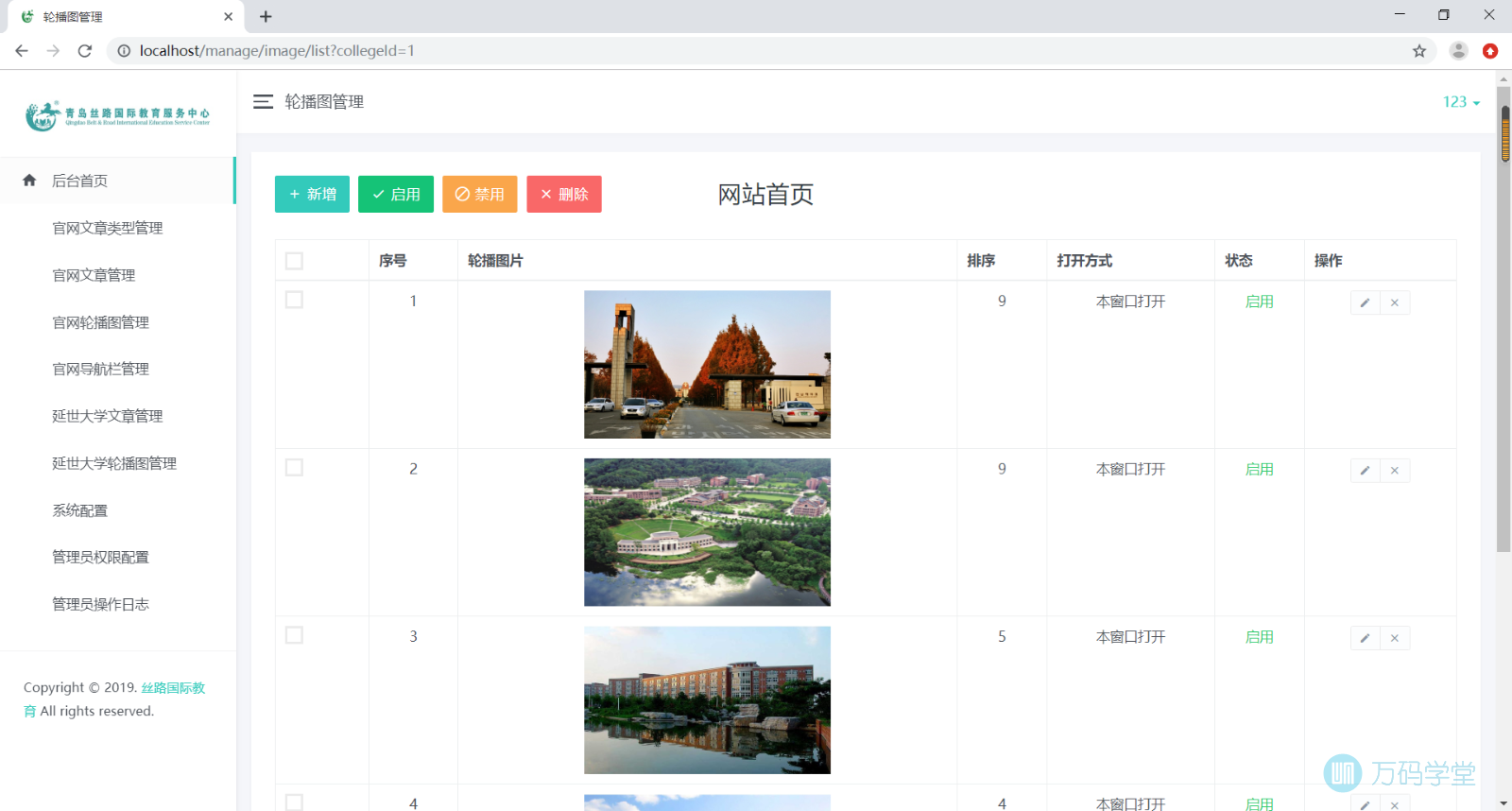The height and width of the screenshot is (811, 1512).
Task: Go forward with browser forward arrow
Action: click(53, 51)
